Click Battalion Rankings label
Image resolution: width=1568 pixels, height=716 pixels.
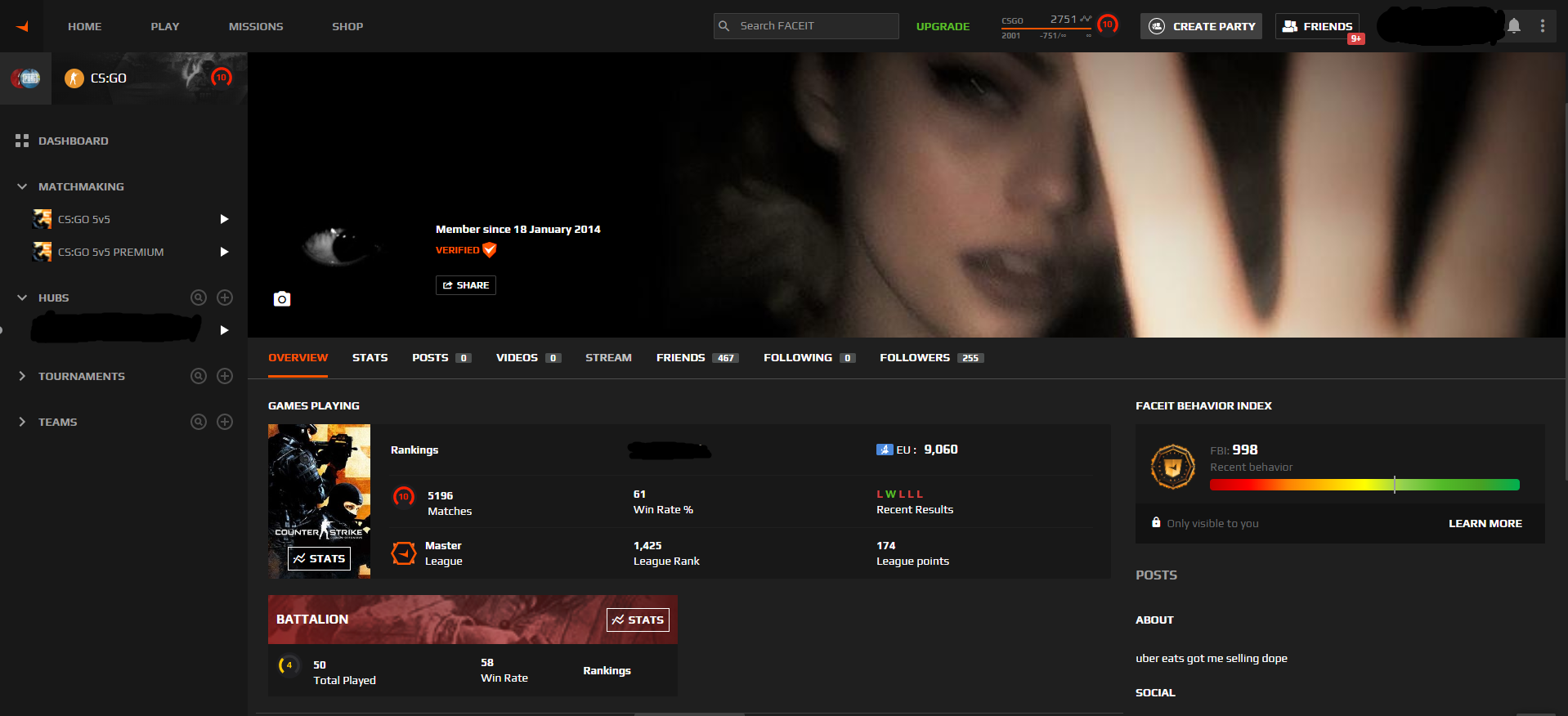607,670
